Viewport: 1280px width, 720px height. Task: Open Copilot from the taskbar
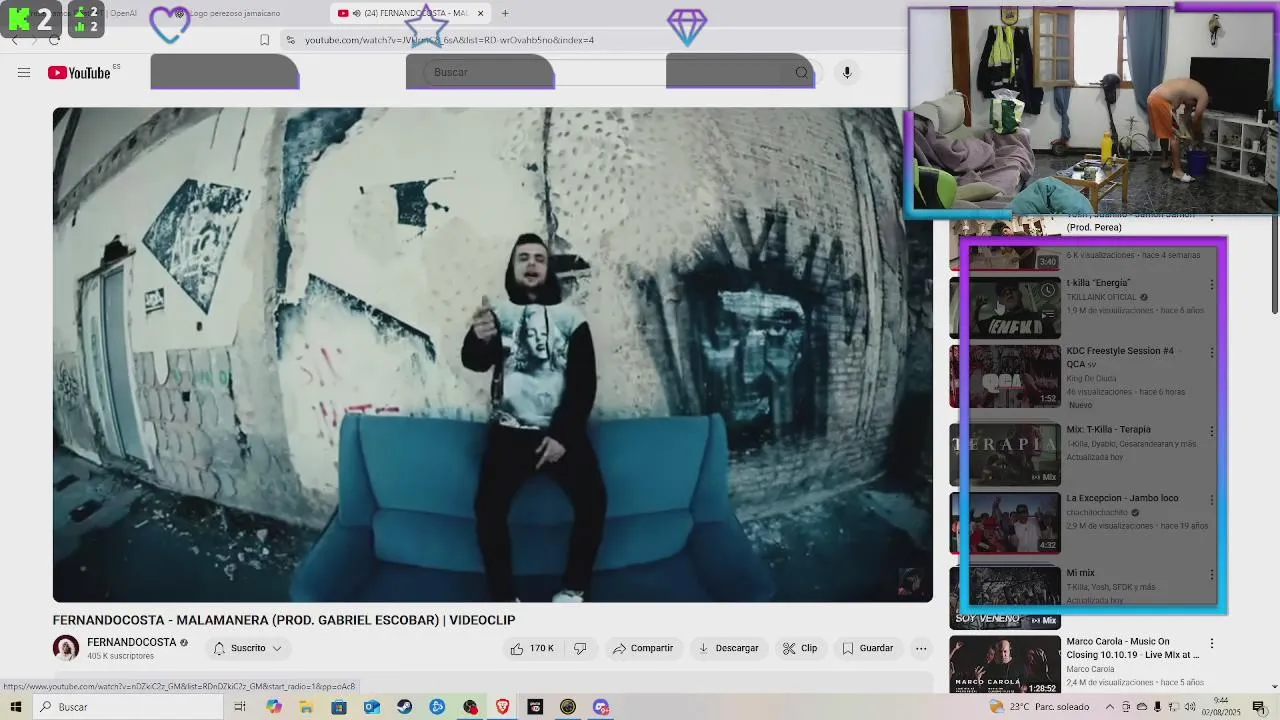(274, 707)
